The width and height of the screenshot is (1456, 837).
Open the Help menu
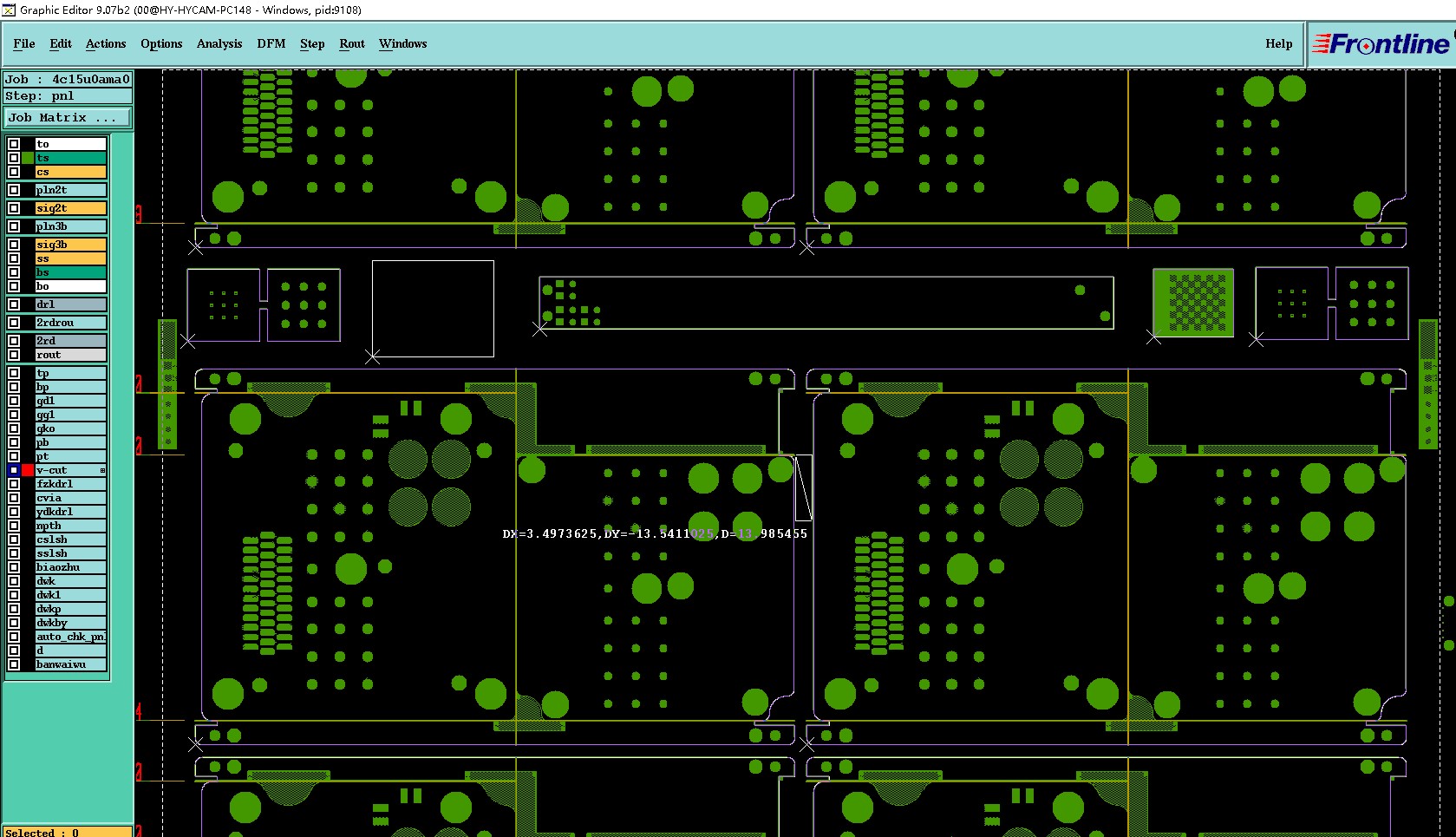pyautogui.click(x=1279, y=43)
